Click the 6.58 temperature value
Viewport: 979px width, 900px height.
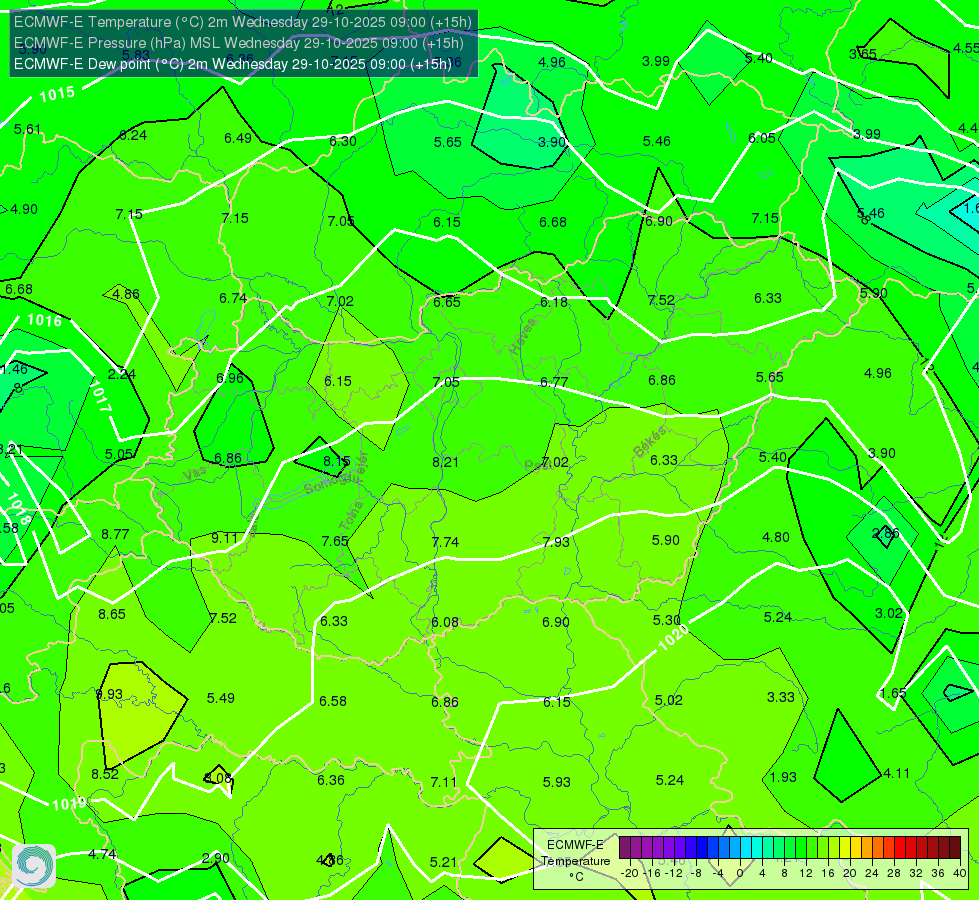click(333, 701)
